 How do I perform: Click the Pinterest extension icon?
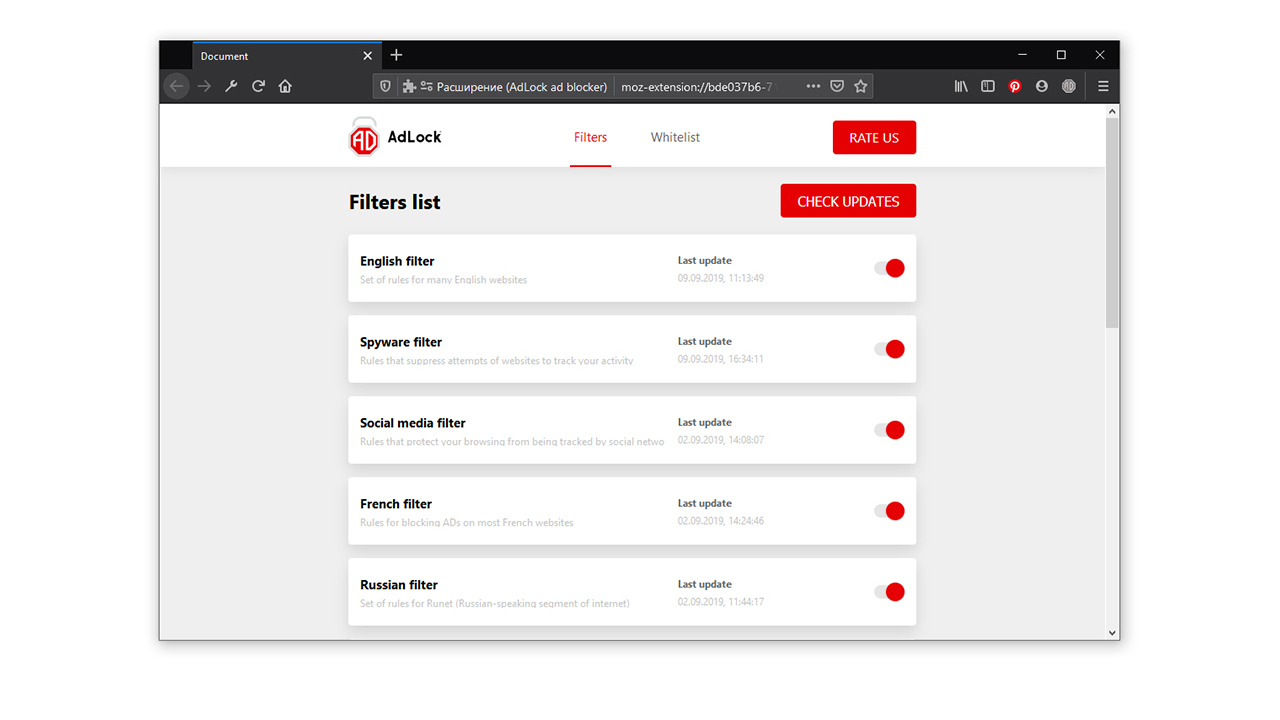click(x=1015, y=87)
